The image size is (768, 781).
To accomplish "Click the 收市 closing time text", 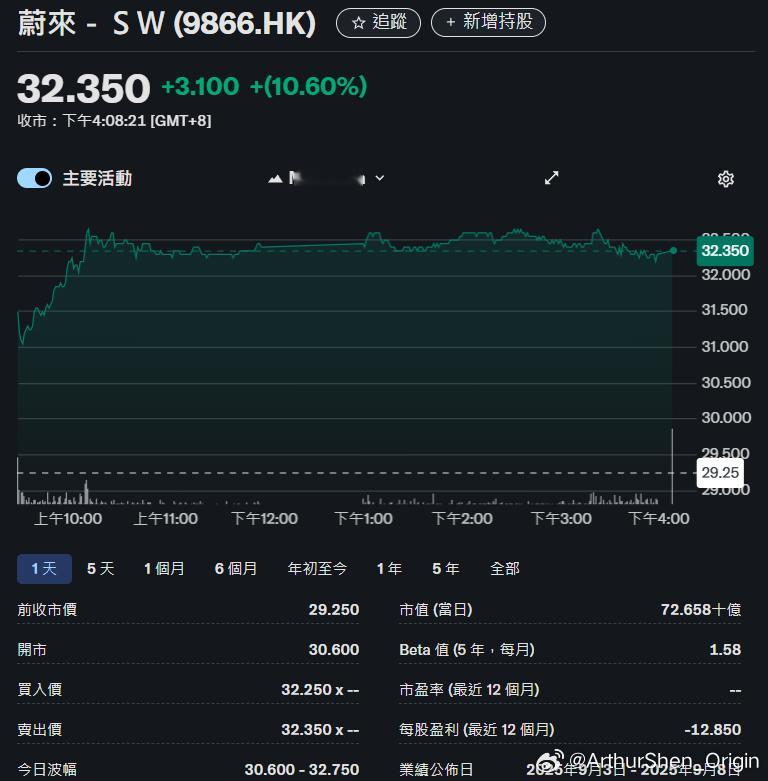I will click(x=115, y=121).
